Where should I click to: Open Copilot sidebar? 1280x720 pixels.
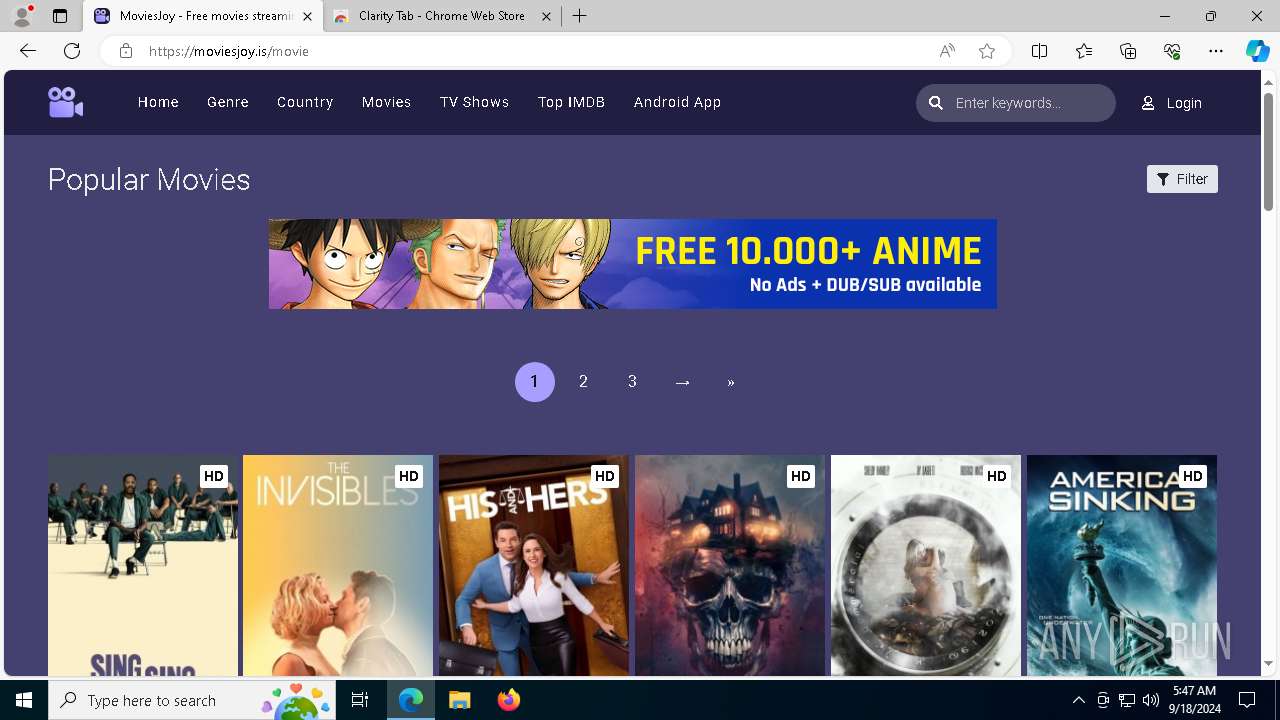point(1257,51)
